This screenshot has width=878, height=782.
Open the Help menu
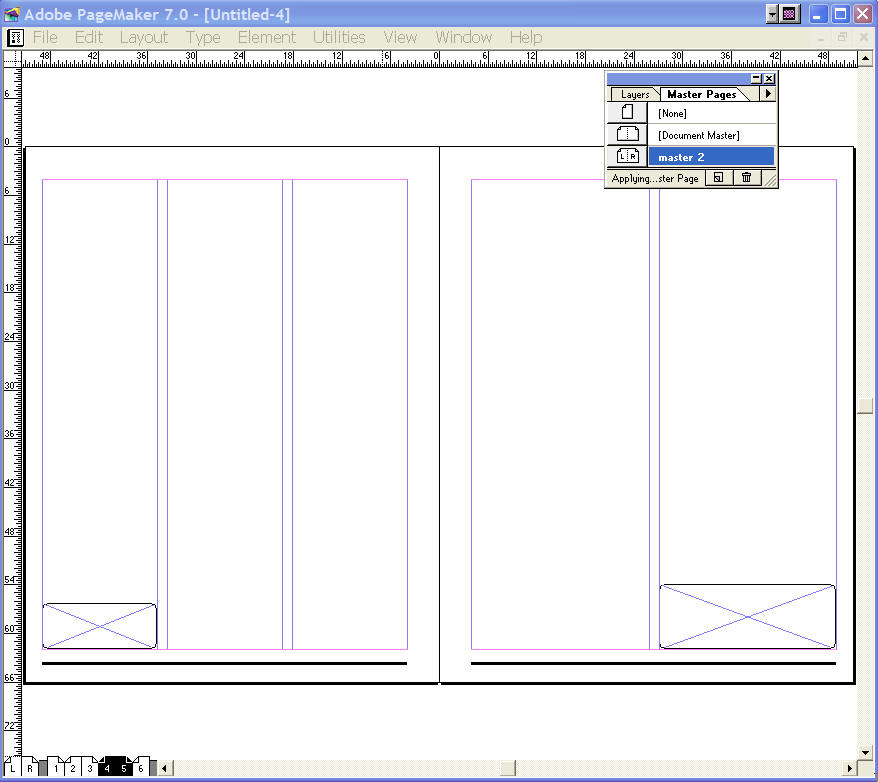(525, 38)
